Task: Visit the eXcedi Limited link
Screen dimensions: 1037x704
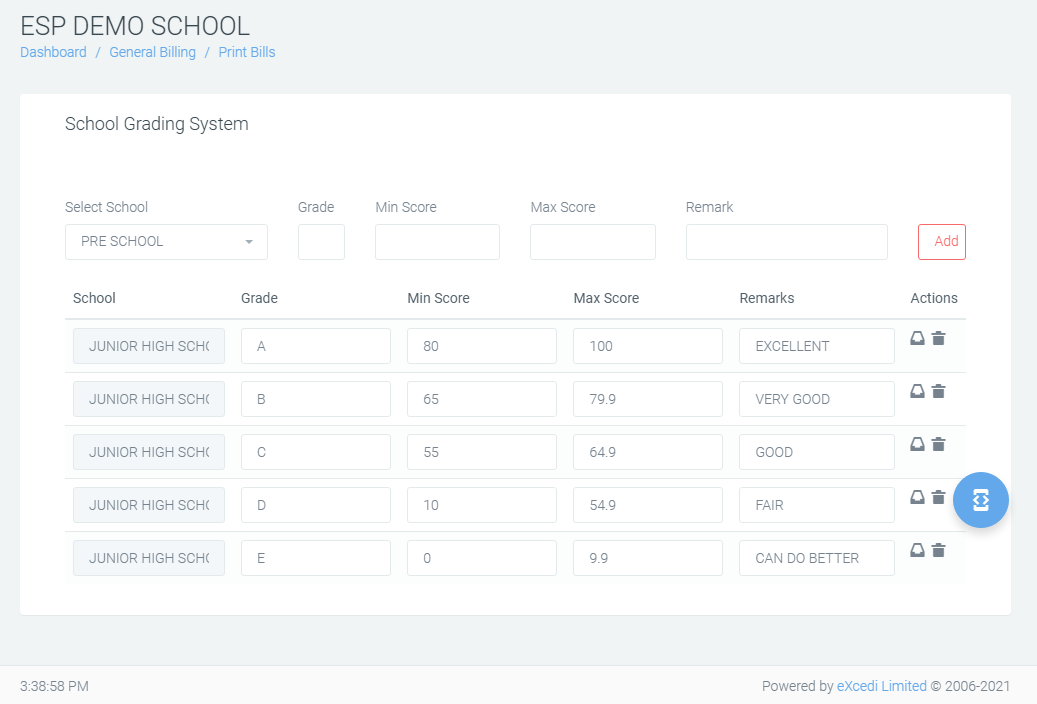Action: click(881, 686)
